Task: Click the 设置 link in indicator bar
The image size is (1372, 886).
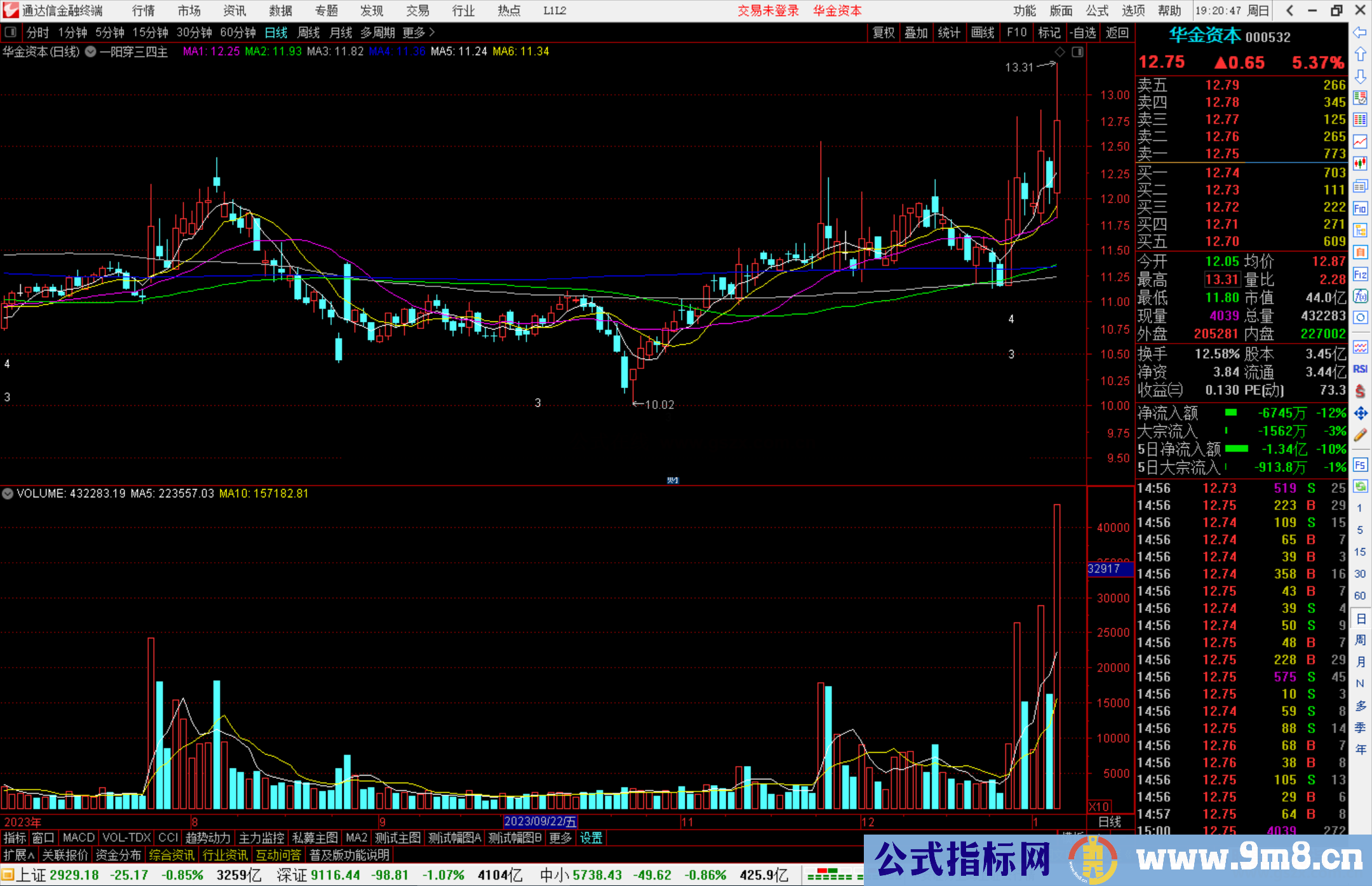Action: (591, 838)
